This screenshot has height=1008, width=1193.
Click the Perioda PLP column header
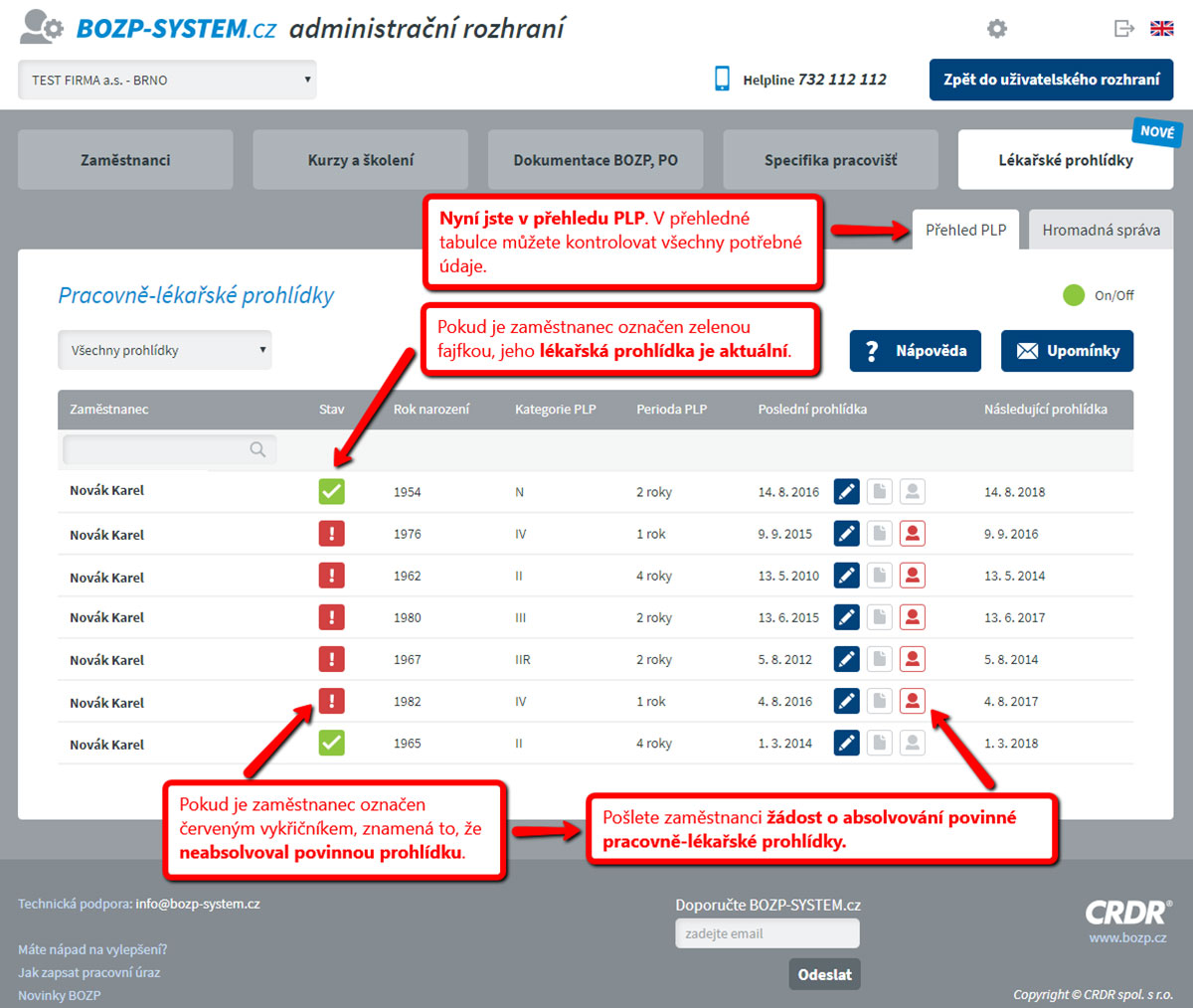[672, 409]
